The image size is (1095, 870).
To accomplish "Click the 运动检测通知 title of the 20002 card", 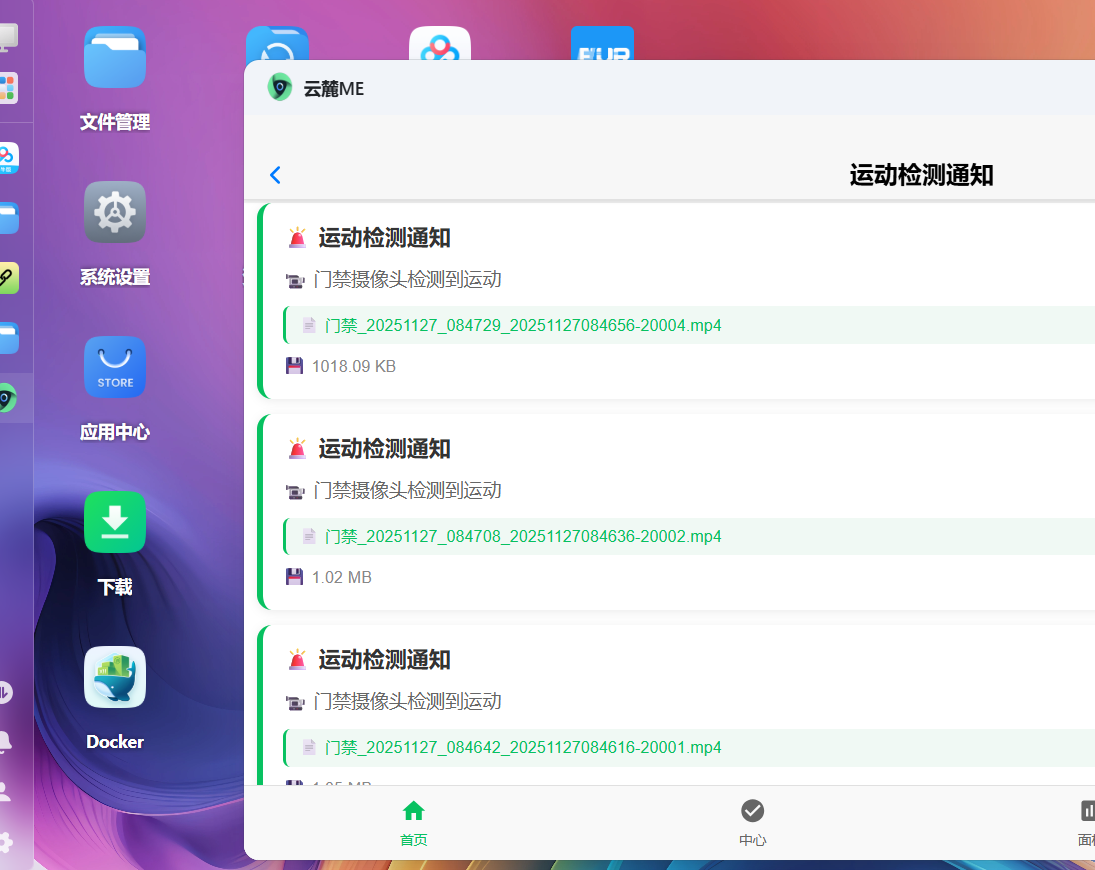I will point(385,448).
